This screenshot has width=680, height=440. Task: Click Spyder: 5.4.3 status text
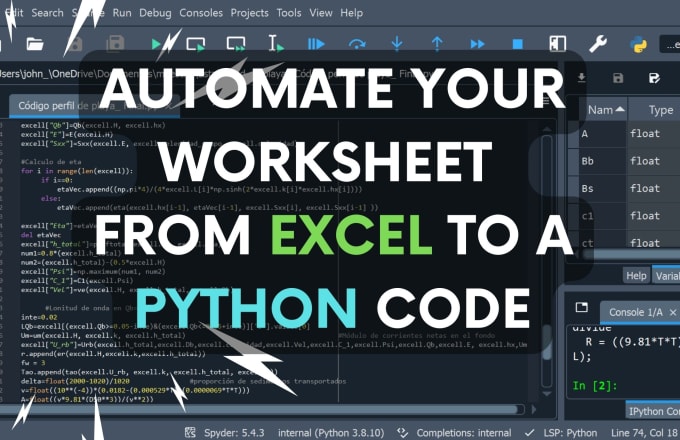[234, 433]
